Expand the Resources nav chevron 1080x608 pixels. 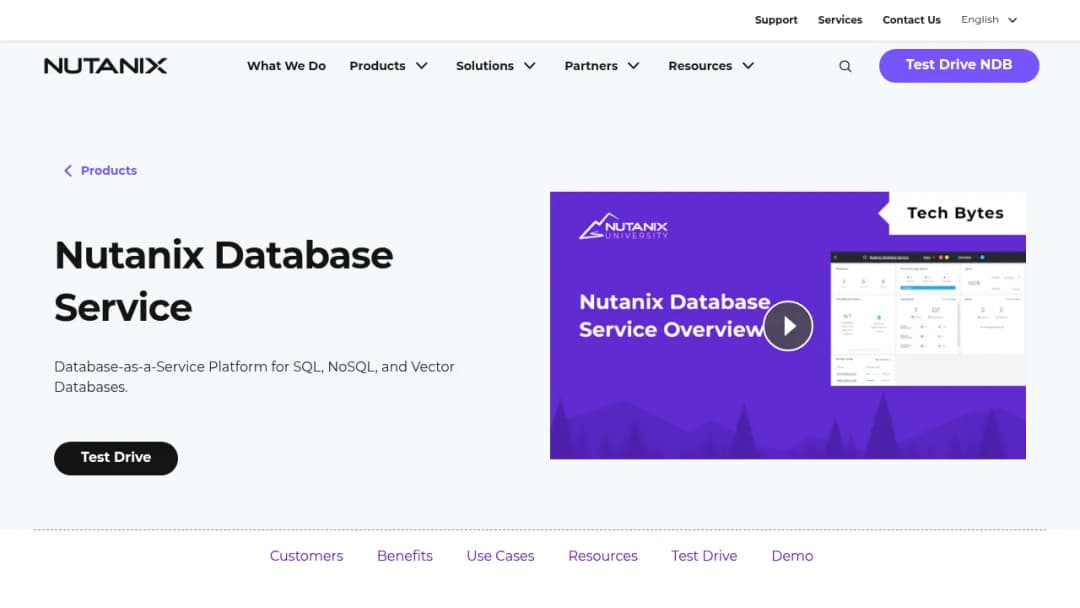click(x=748, y=66)
